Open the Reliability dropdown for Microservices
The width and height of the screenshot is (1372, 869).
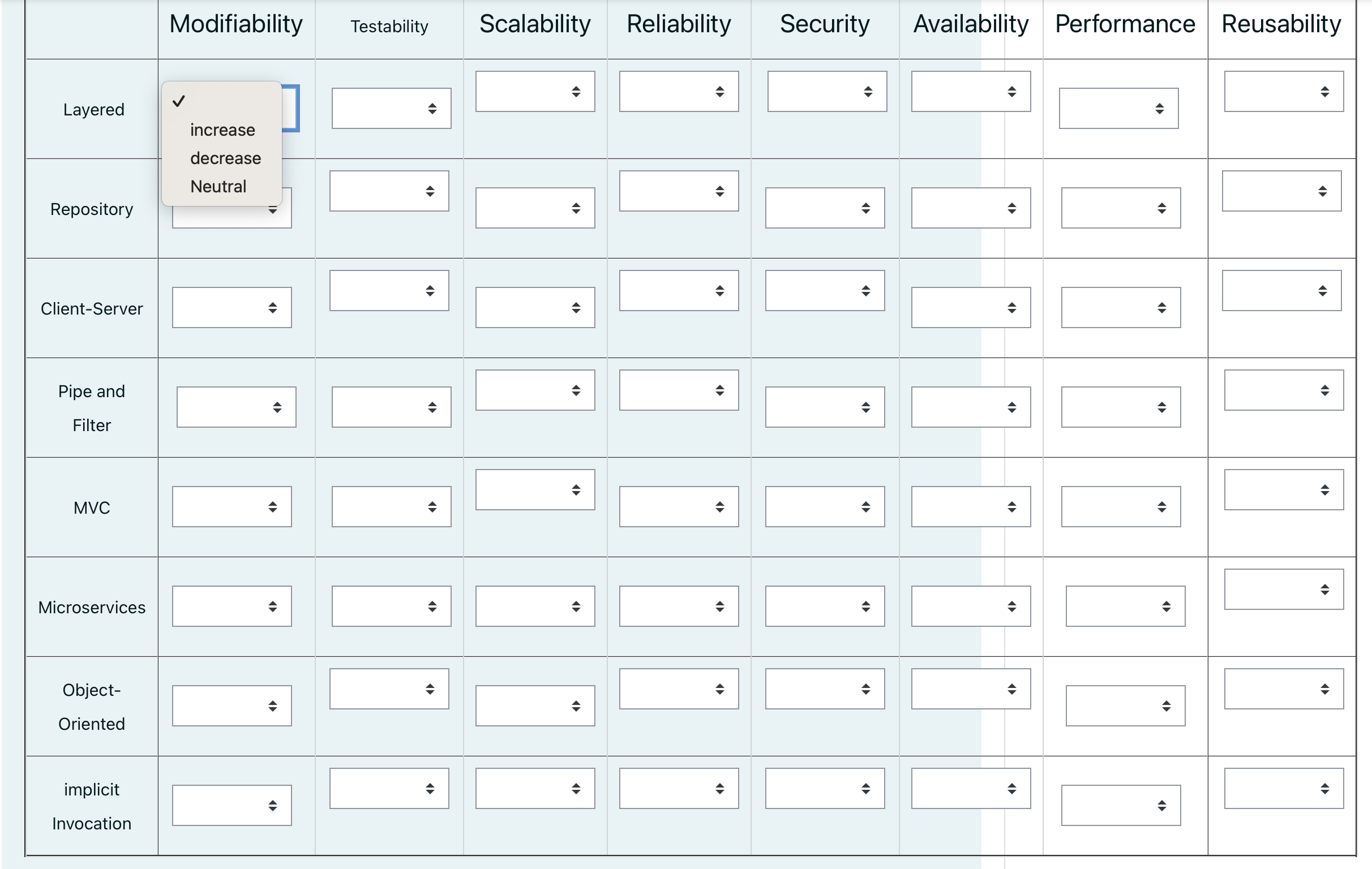click(678, 605)
